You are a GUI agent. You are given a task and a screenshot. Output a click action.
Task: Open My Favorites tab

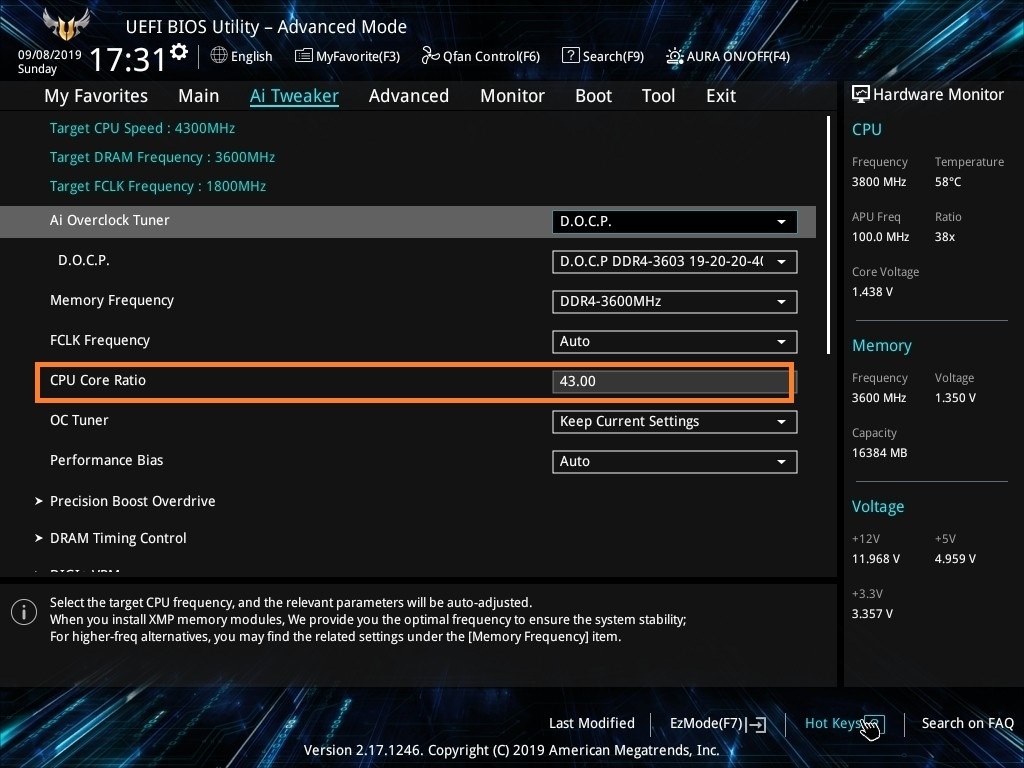[96, 96]
